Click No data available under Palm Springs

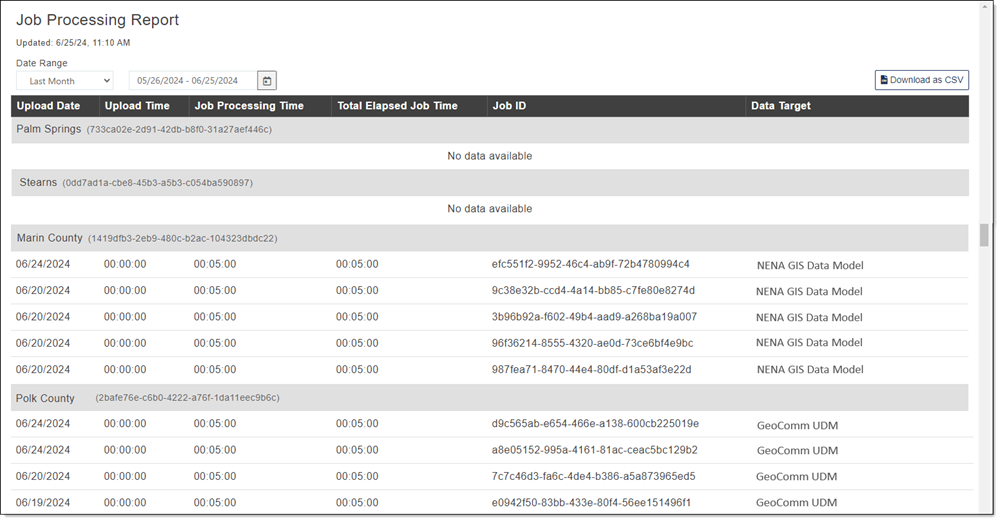[x=490, y=156]
